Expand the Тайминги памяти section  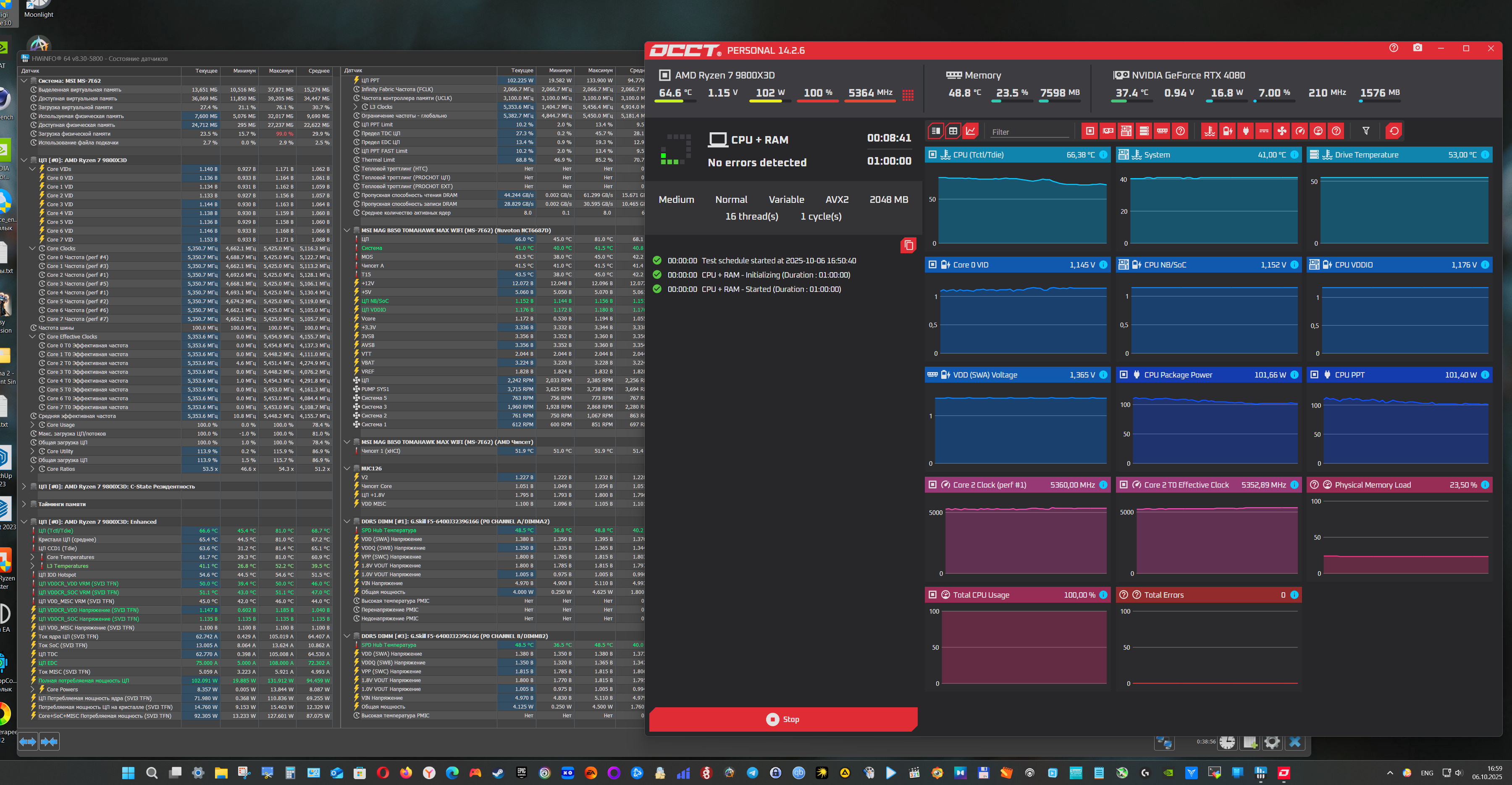tap(24, 504)
